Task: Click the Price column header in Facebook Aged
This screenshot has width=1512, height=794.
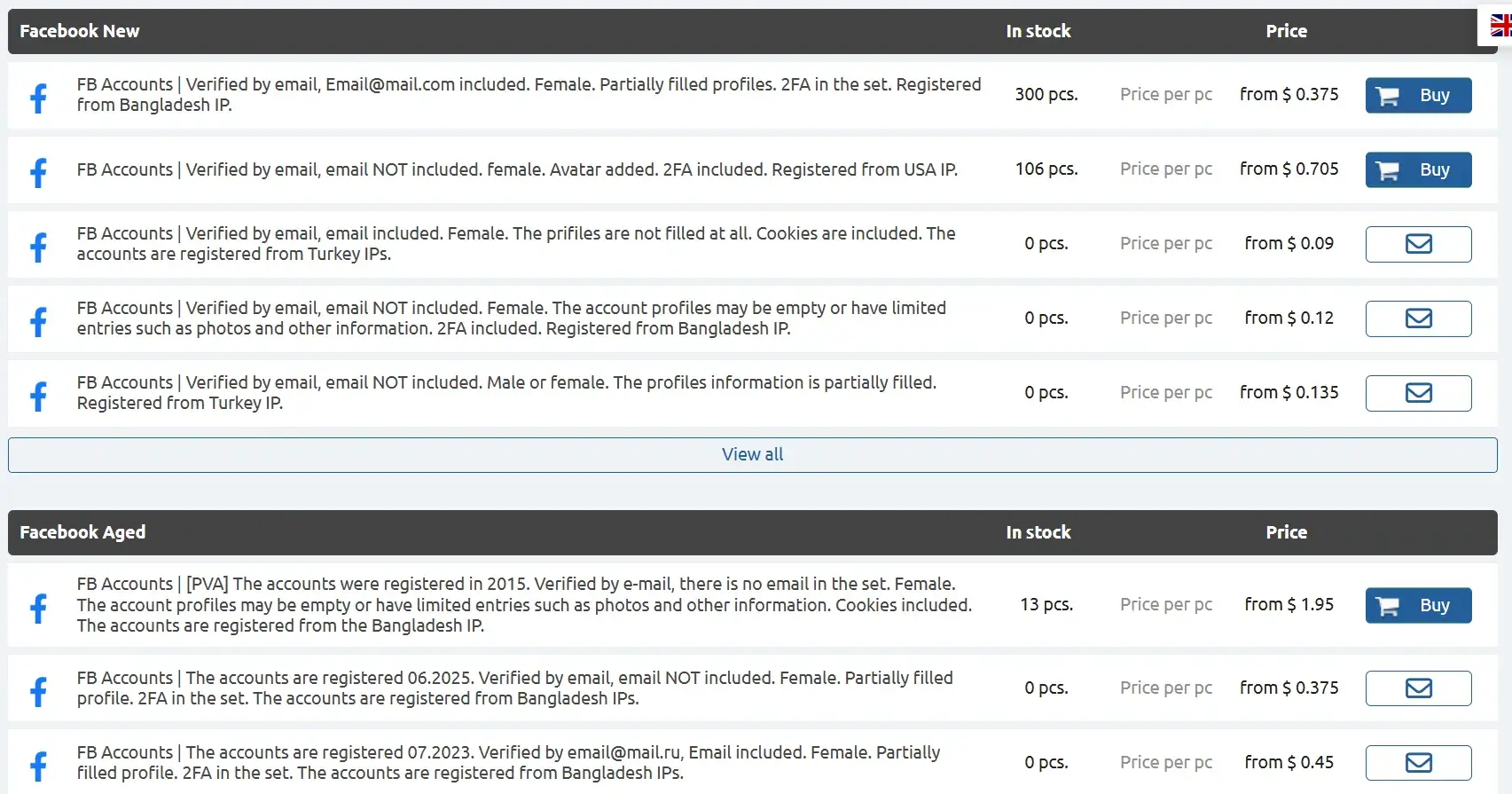Action: 1286,532
